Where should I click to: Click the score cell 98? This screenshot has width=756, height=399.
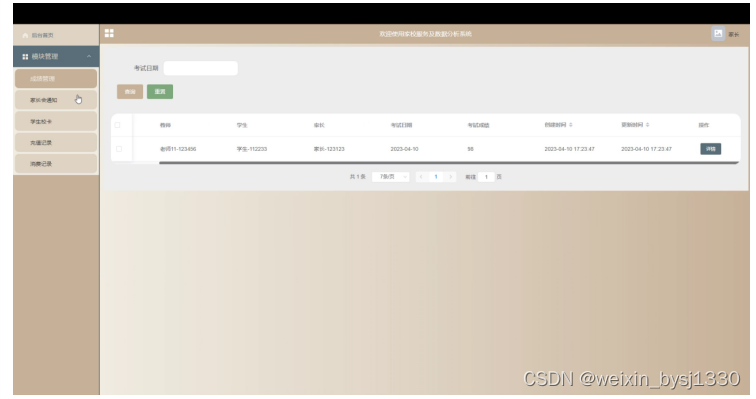click(470, 149)
